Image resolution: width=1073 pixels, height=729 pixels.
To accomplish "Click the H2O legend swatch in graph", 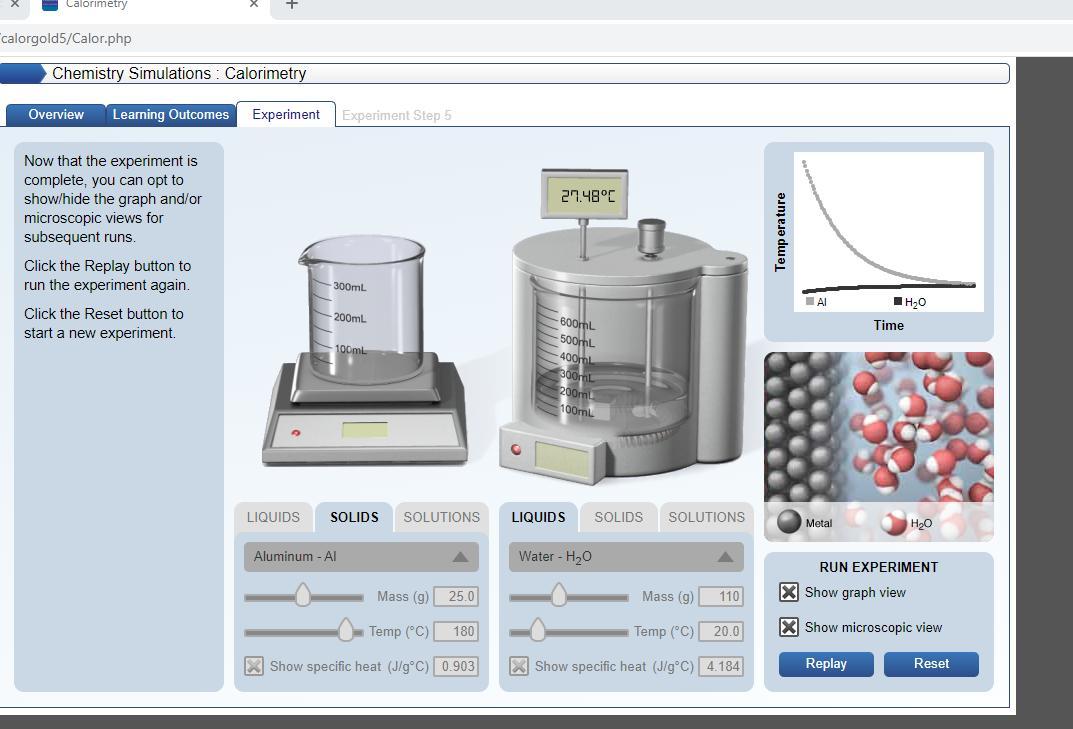I will 898,301.
